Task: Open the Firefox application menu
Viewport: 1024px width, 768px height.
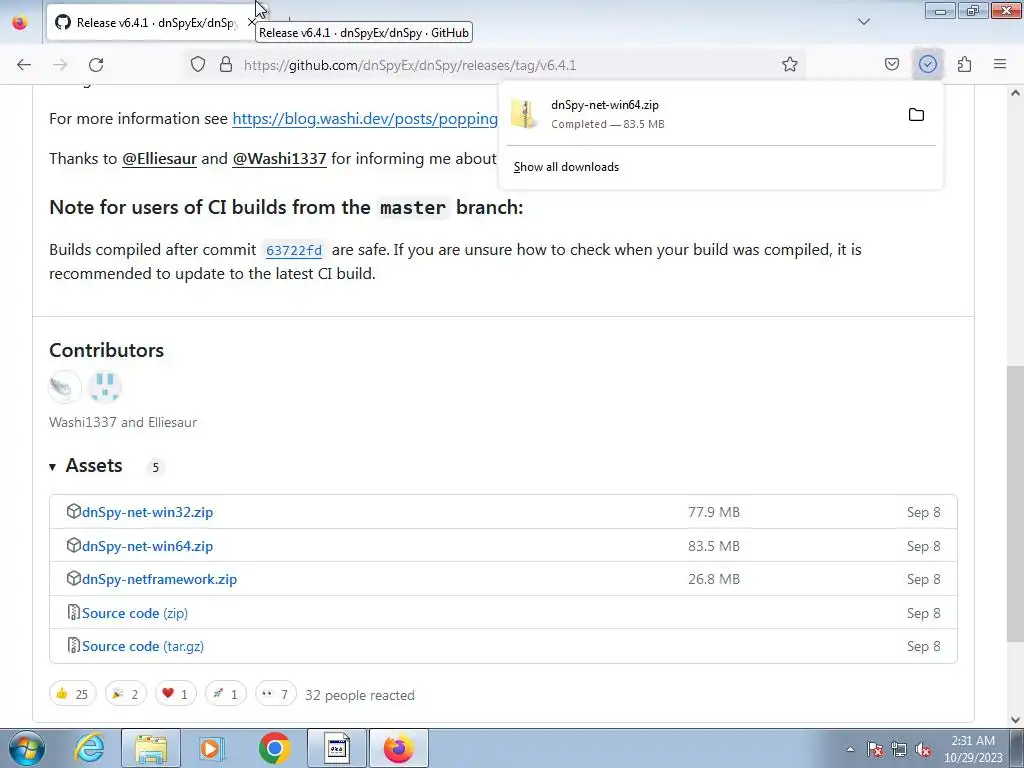Action: coord(1000,65)
